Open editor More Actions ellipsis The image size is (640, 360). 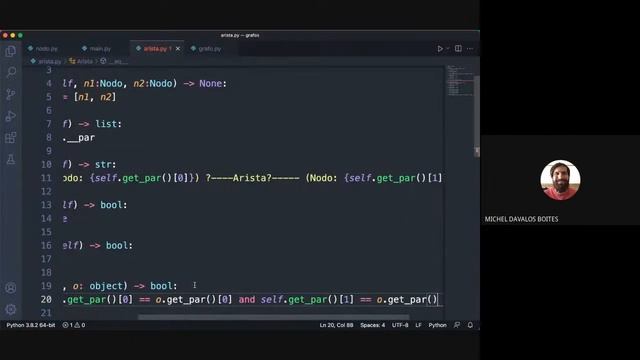click(x=470, y=49)
